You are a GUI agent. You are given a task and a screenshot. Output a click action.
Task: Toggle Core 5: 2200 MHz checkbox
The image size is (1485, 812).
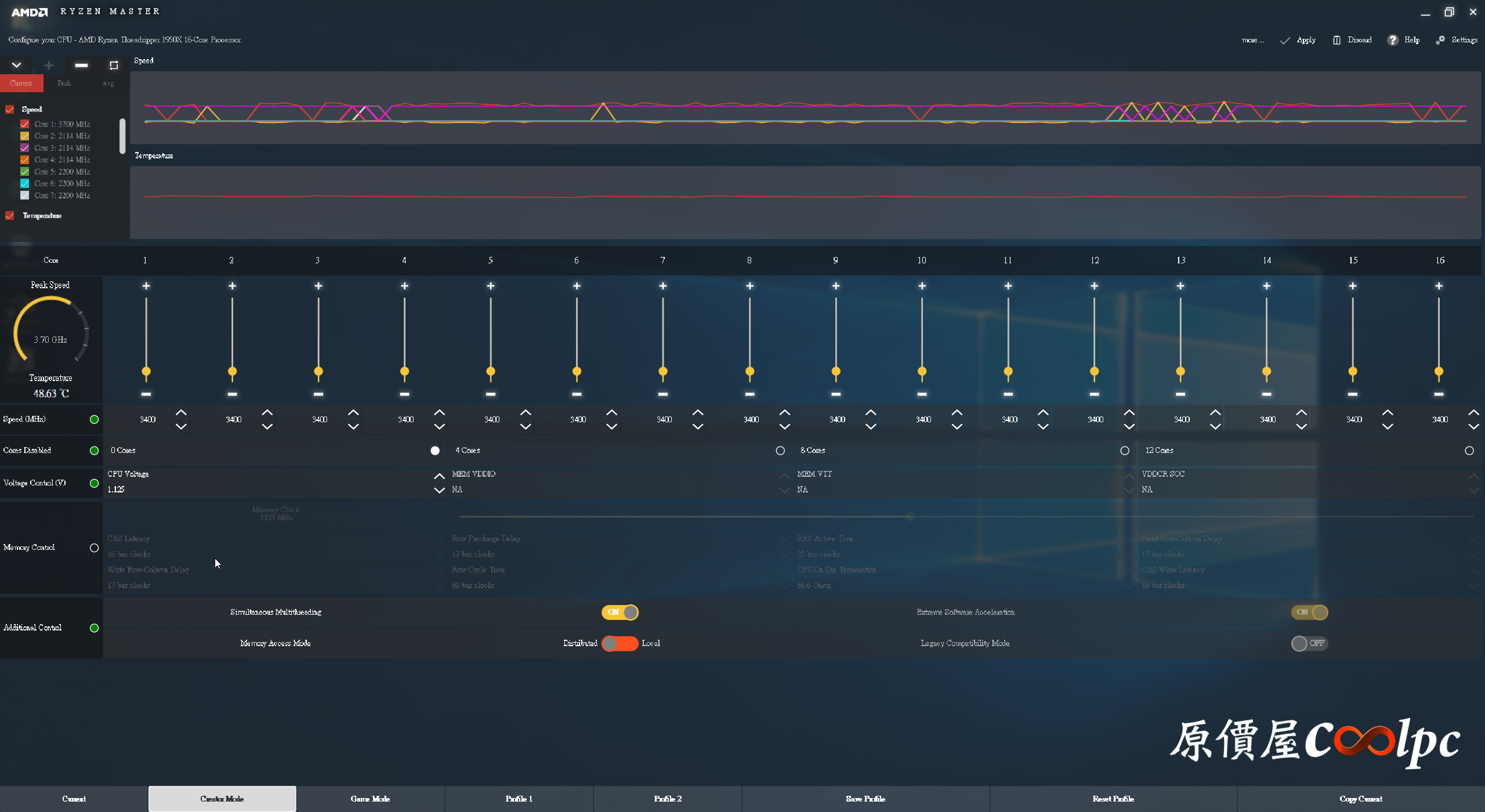25,172
